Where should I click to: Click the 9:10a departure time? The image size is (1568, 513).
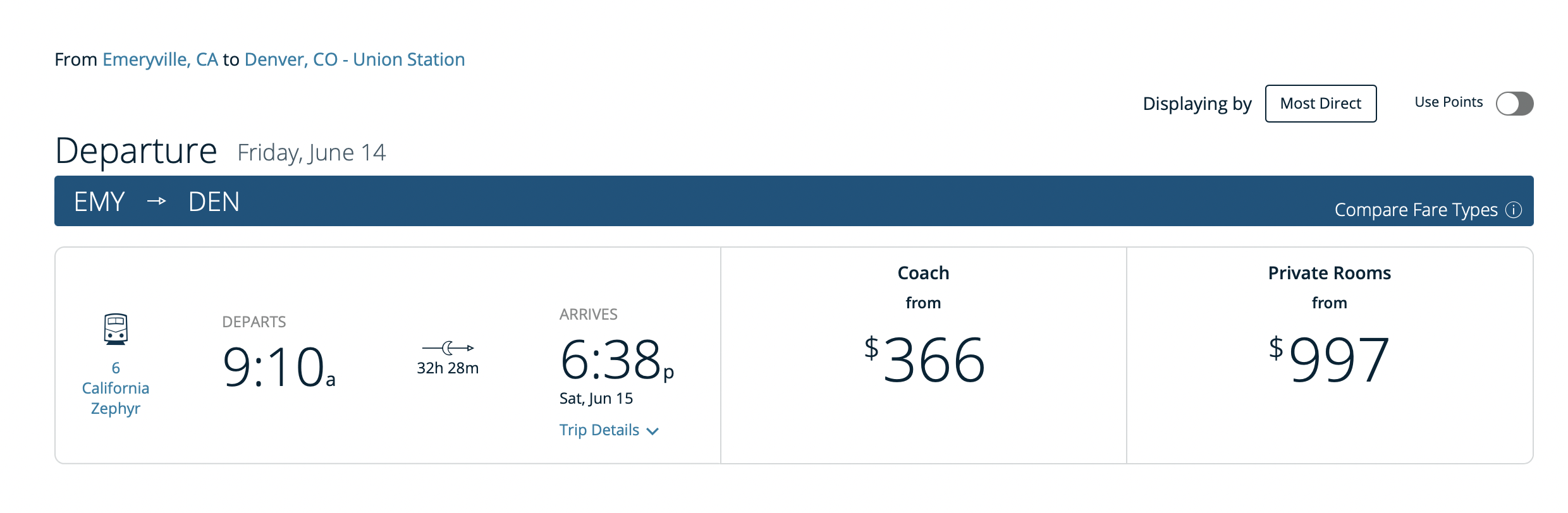click(x=279, y=366)
